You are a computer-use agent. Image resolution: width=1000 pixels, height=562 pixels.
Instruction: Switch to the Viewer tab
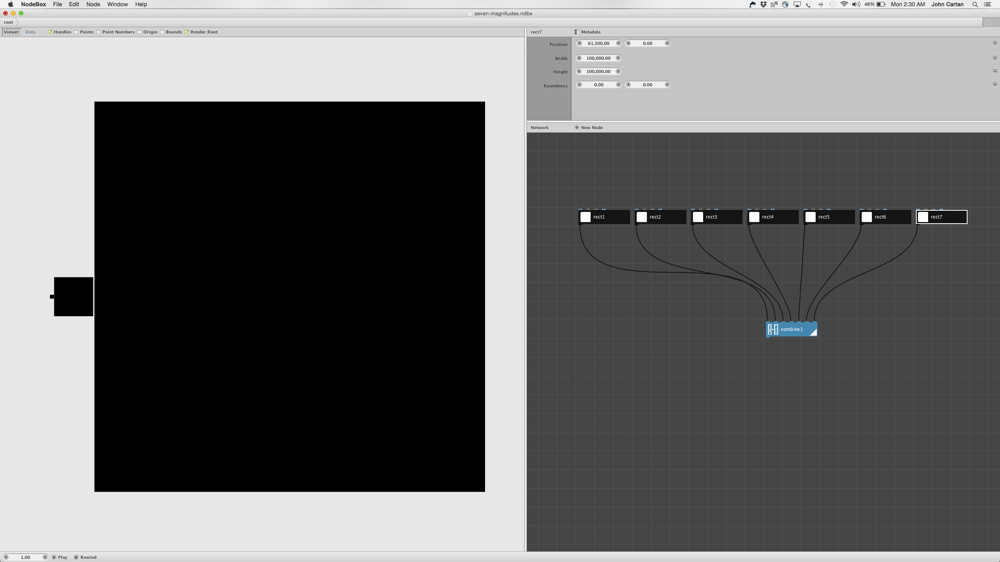[x=11, y=32]
